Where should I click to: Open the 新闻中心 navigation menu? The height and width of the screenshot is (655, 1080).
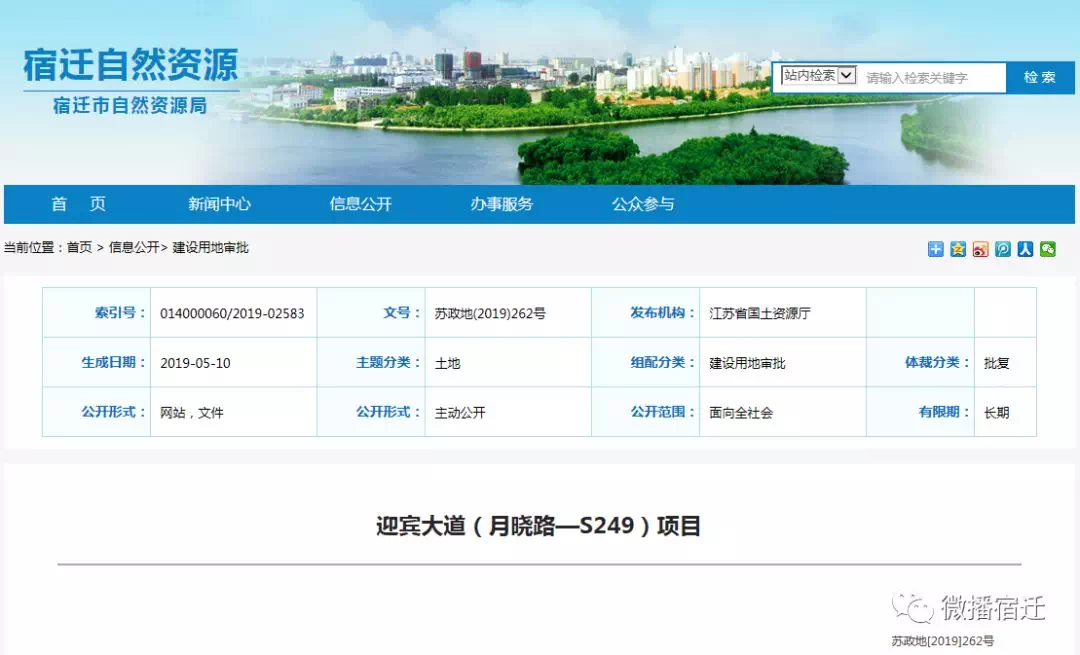tap(219, 204)
